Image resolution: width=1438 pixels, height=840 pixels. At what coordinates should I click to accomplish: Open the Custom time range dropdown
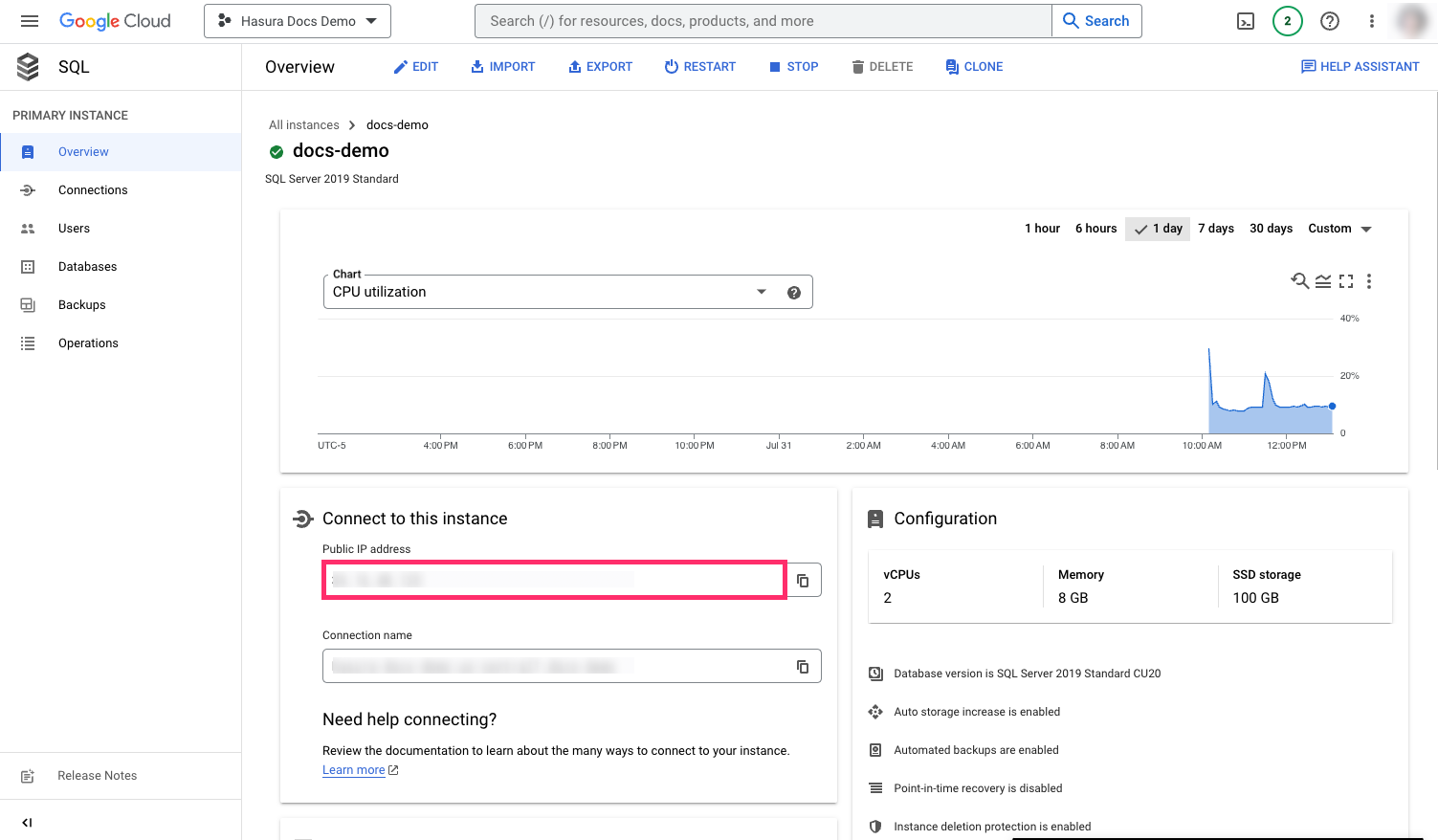(1339, 229)
